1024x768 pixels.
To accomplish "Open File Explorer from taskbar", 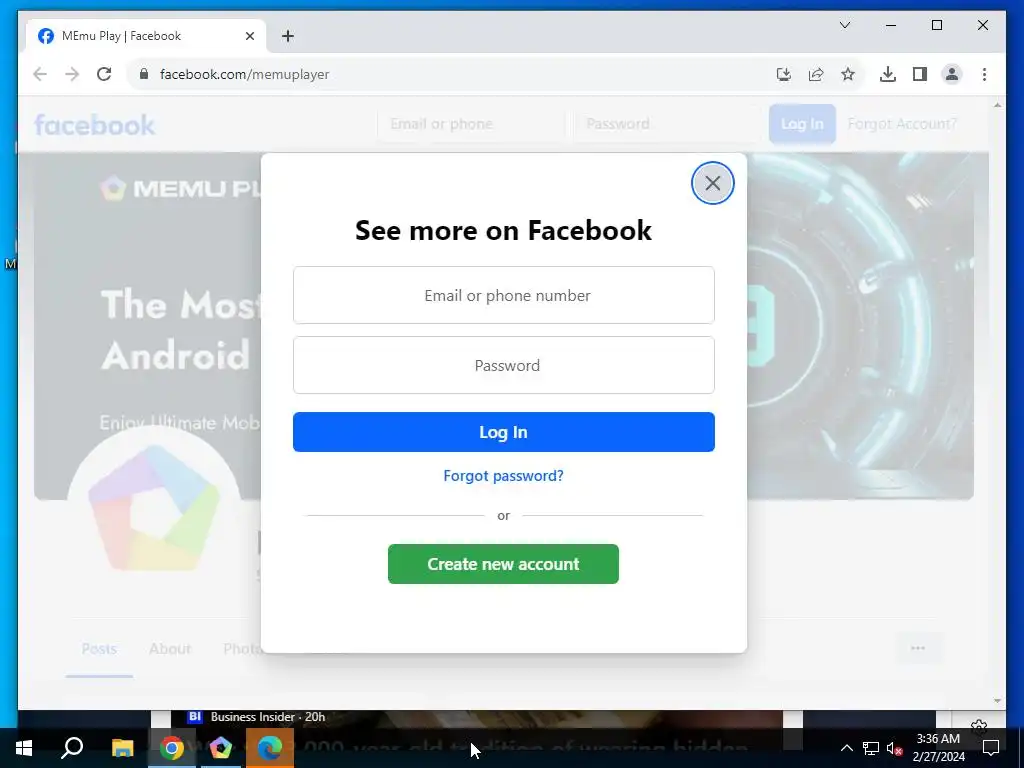I will 122,748.
